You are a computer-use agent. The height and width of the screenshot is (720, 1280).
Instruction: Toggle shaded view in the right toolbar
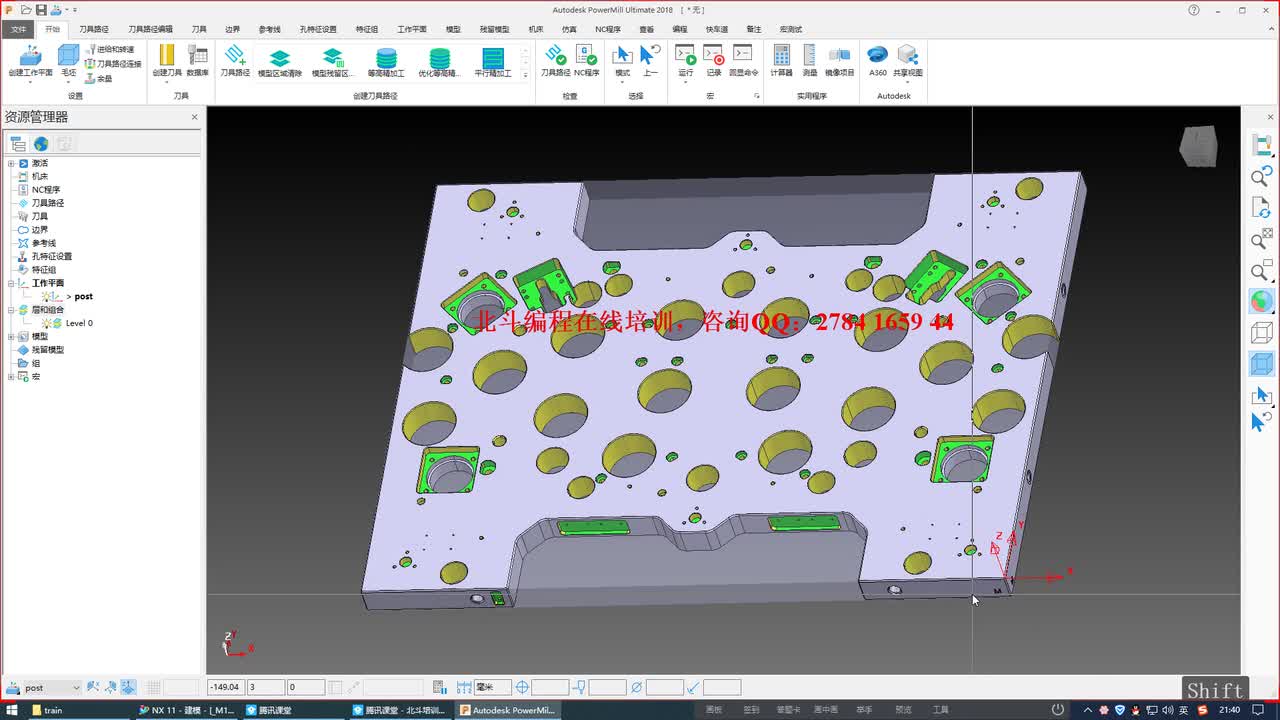pos(1262,301)
